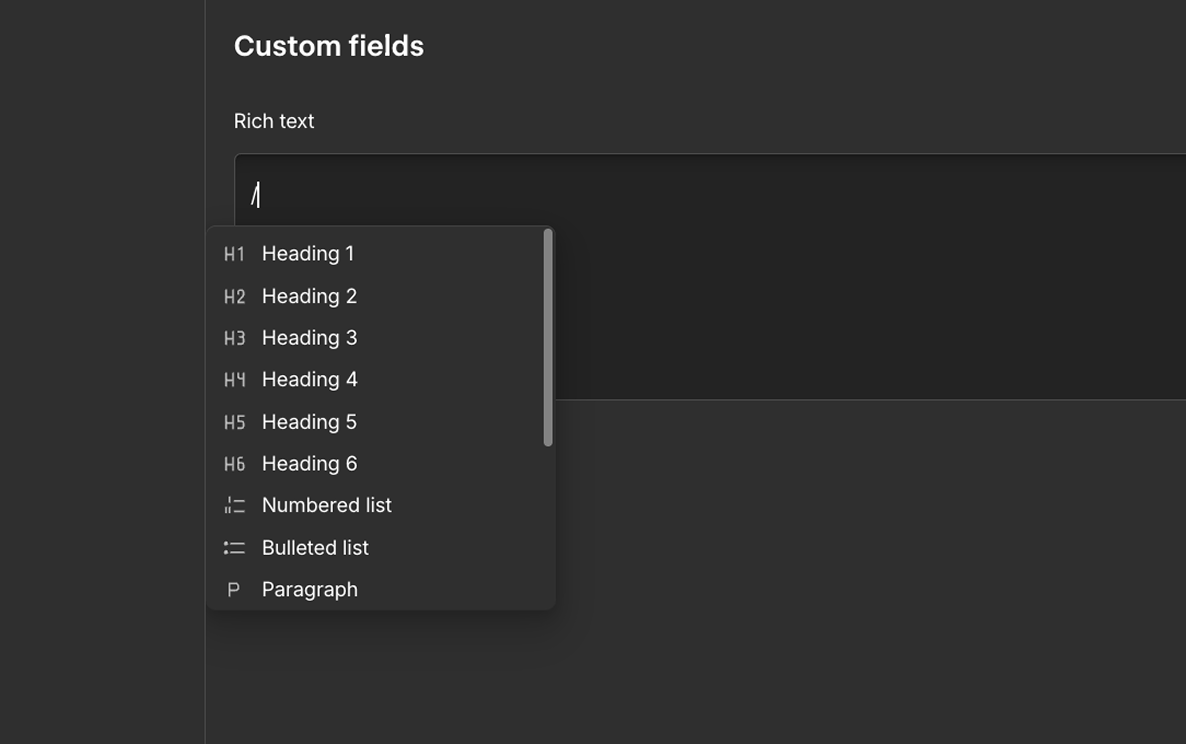Click the H6 icon beside Heading 6
Screen dimensions: 1186x744
point(234,463)
